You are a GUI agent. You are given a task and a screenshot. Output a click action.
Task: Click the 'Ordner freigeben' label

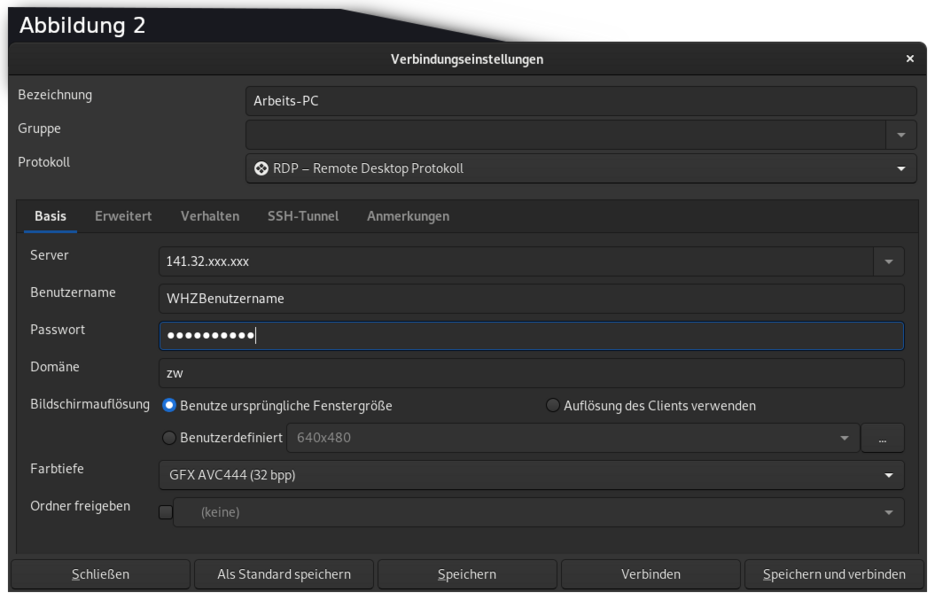[80, 506]
